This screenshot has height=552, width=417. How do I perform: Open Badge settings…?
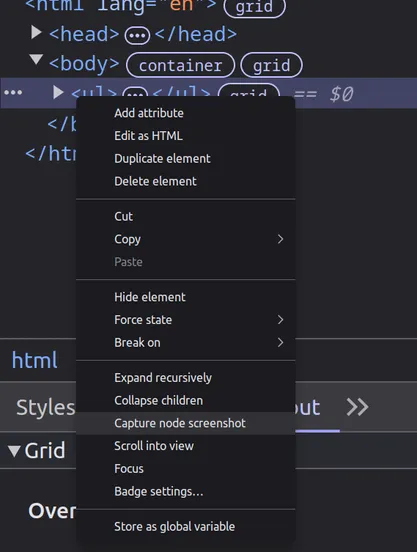click(185, 491)
